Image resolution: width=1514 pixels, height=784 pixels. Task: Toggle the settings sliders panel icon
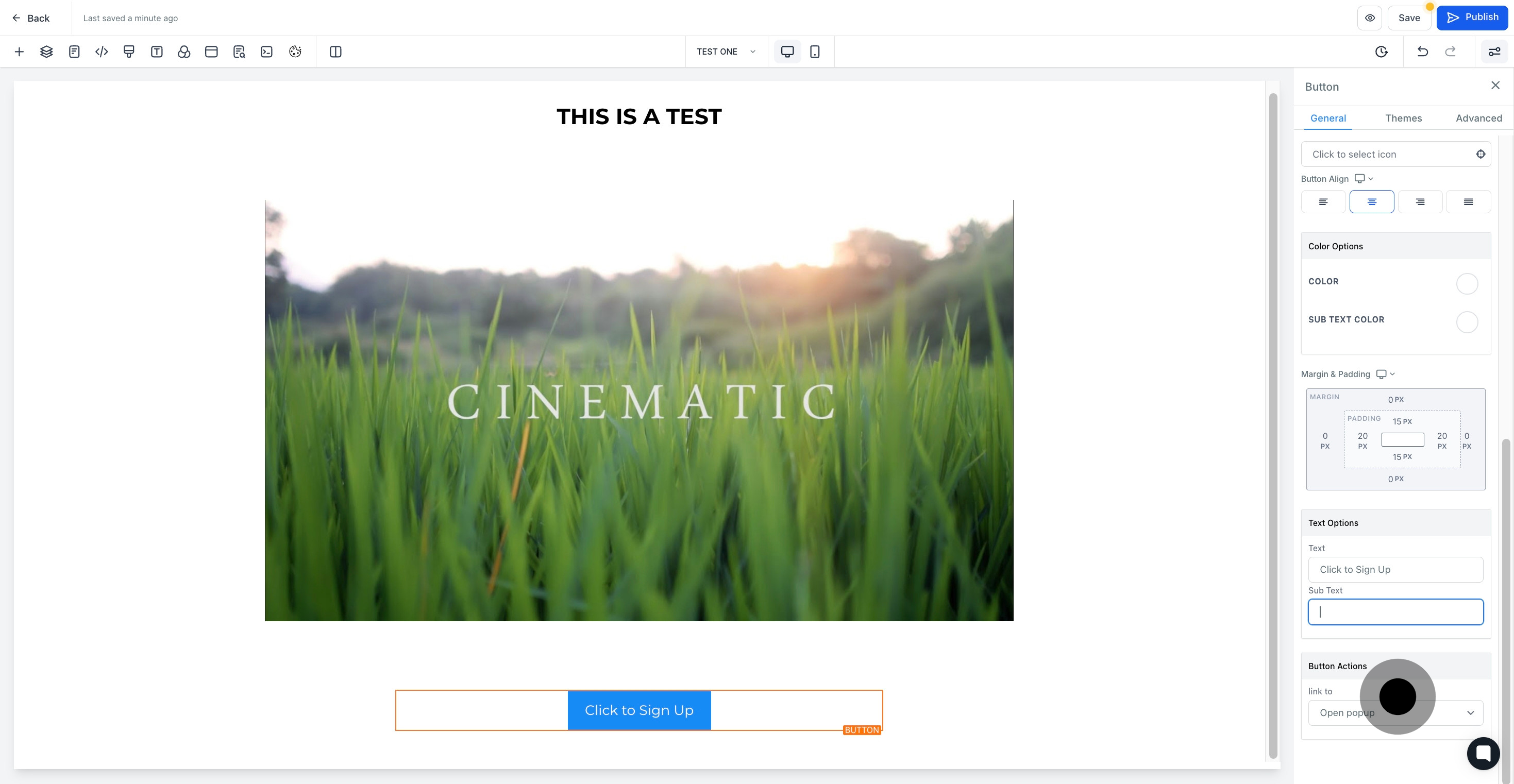click(x=1494, y=52)
